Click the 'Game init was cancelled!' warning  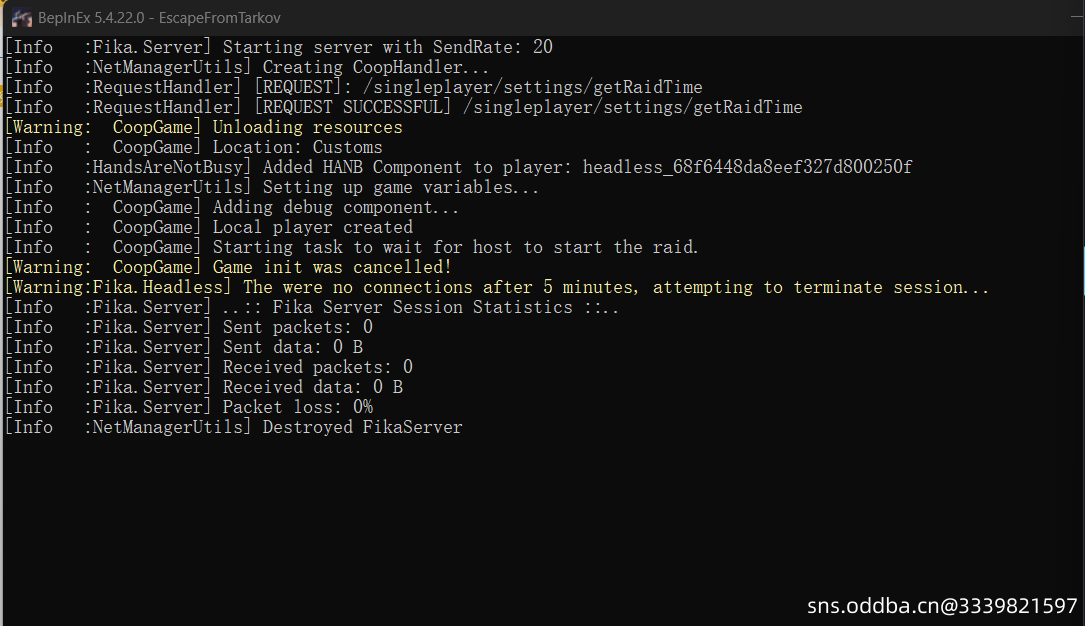tap(332, 267)
